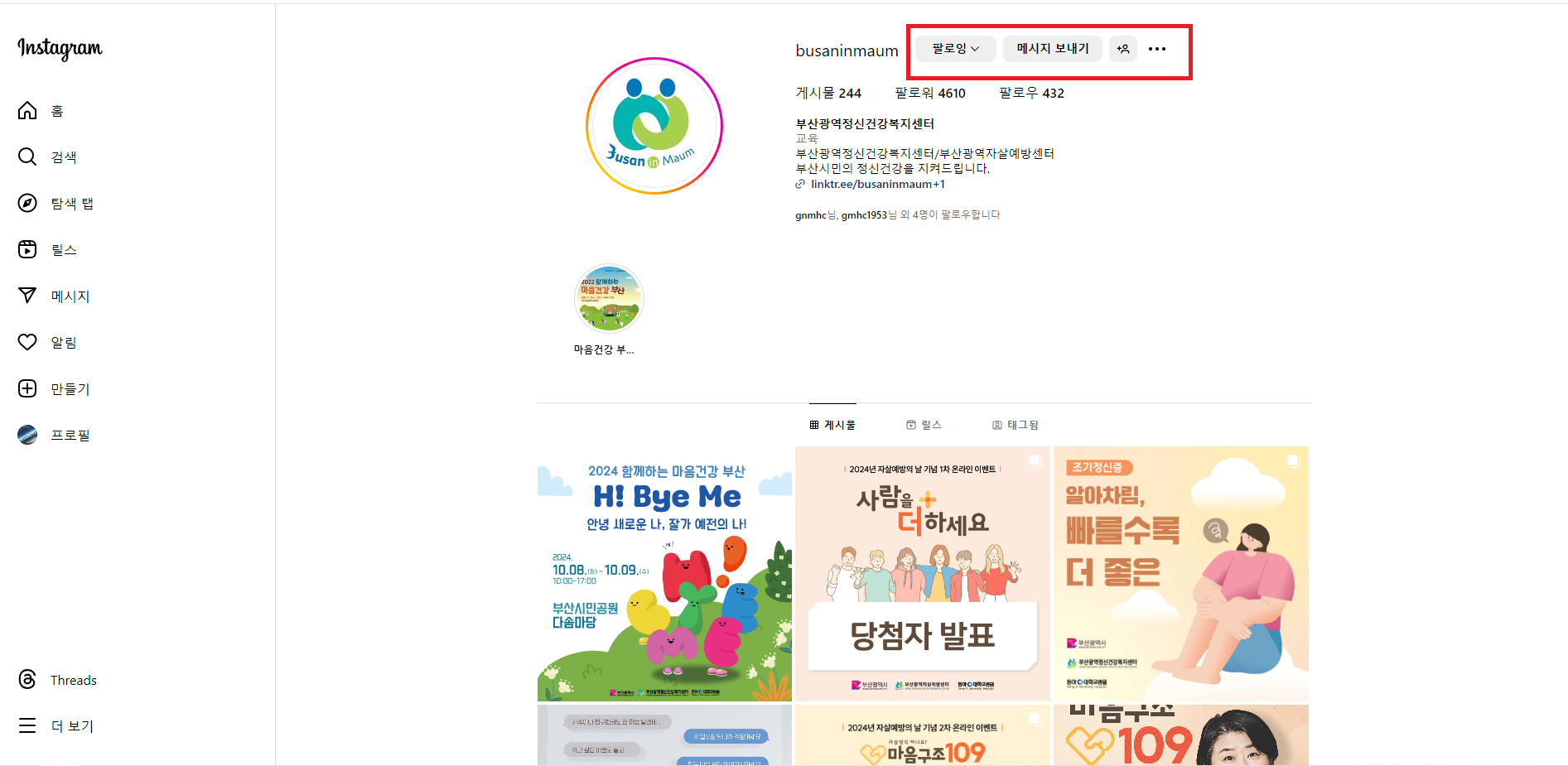This screenshot has height=766, width=1568.
Task: Open Explore tab (탐색 탭) compass icon
Action: (28, 204)
